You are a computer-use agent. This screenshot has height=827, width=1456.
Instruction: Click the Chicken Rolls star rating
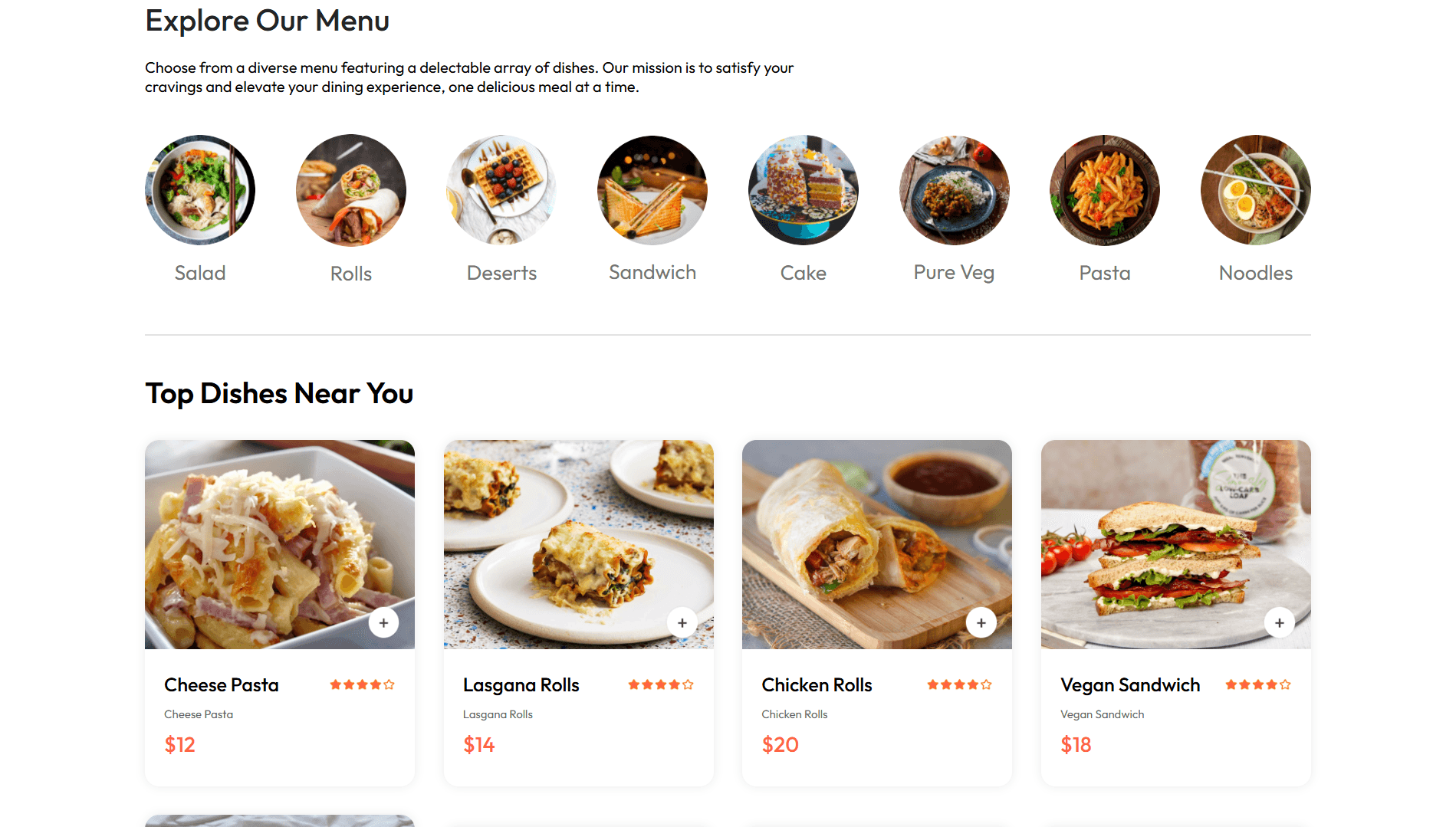(959, 685)
